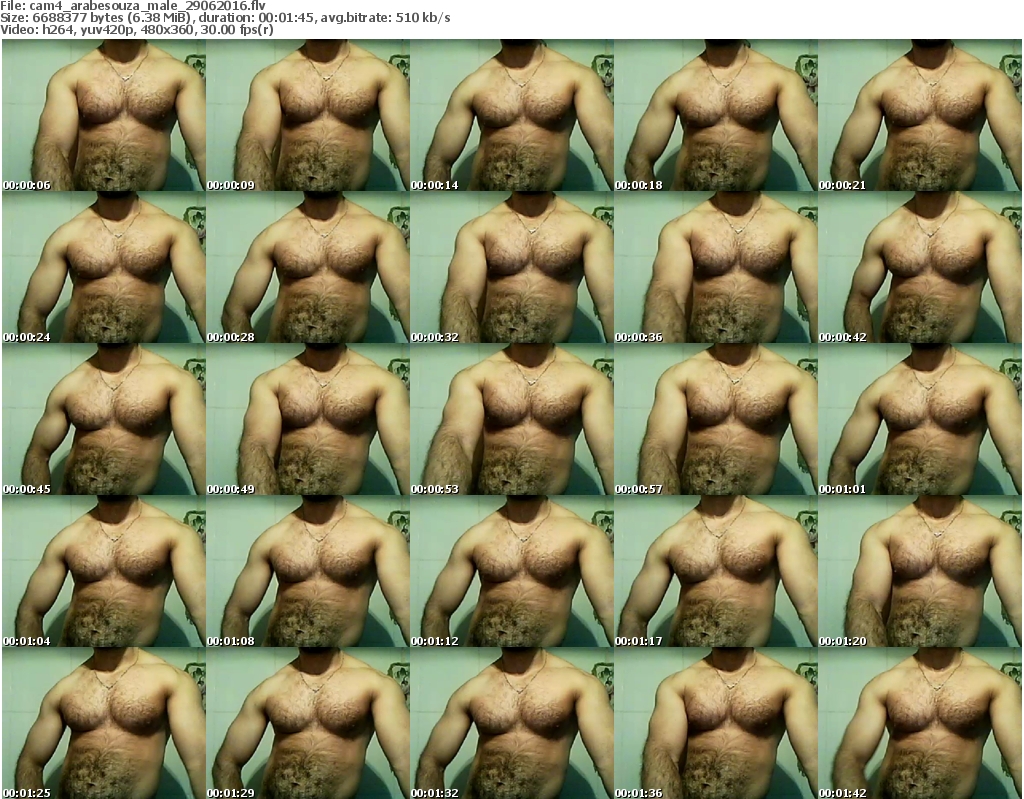Screen dimensions: 1024x799
Task: Select the thumbnail timestamped 00:00:28
Action: pos(308,267)
